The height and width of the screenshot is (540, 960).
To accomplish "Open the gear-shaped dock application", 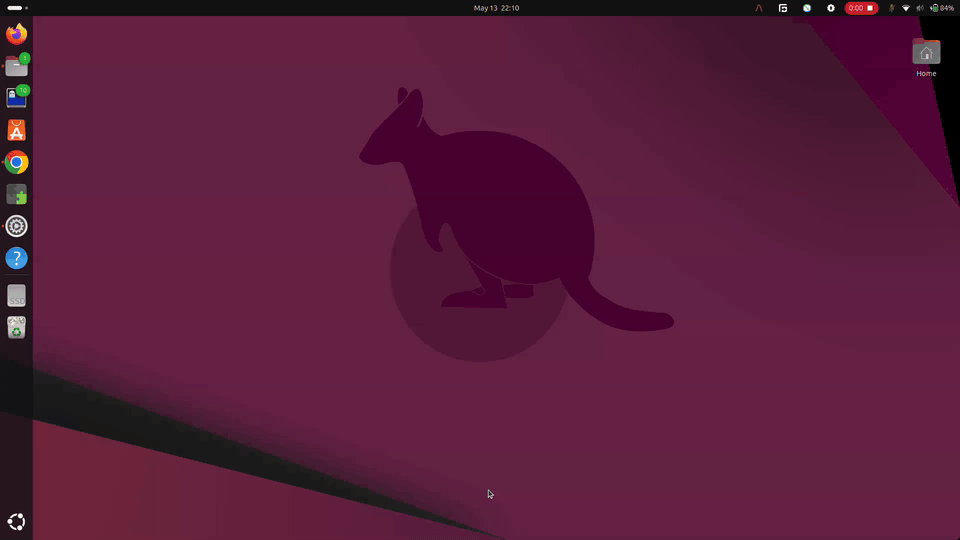I will (x=17, y=227).
